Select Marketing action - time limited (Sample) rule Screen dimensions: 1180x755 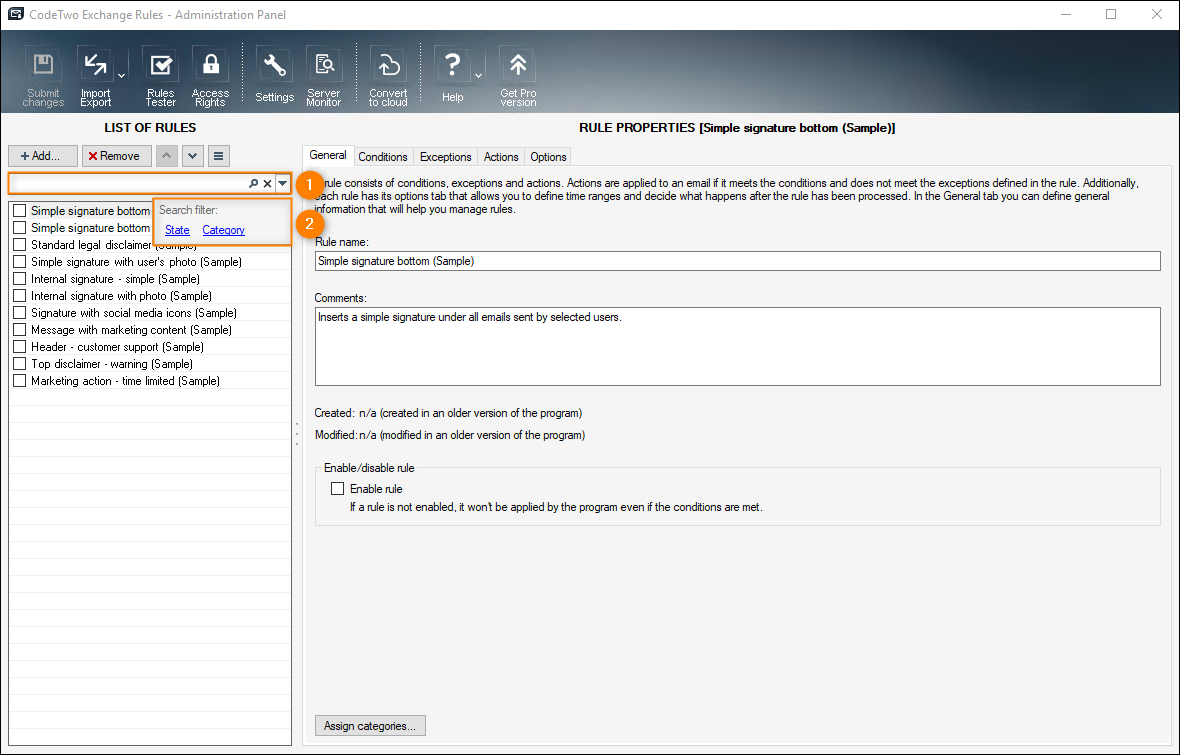(126, 381)
